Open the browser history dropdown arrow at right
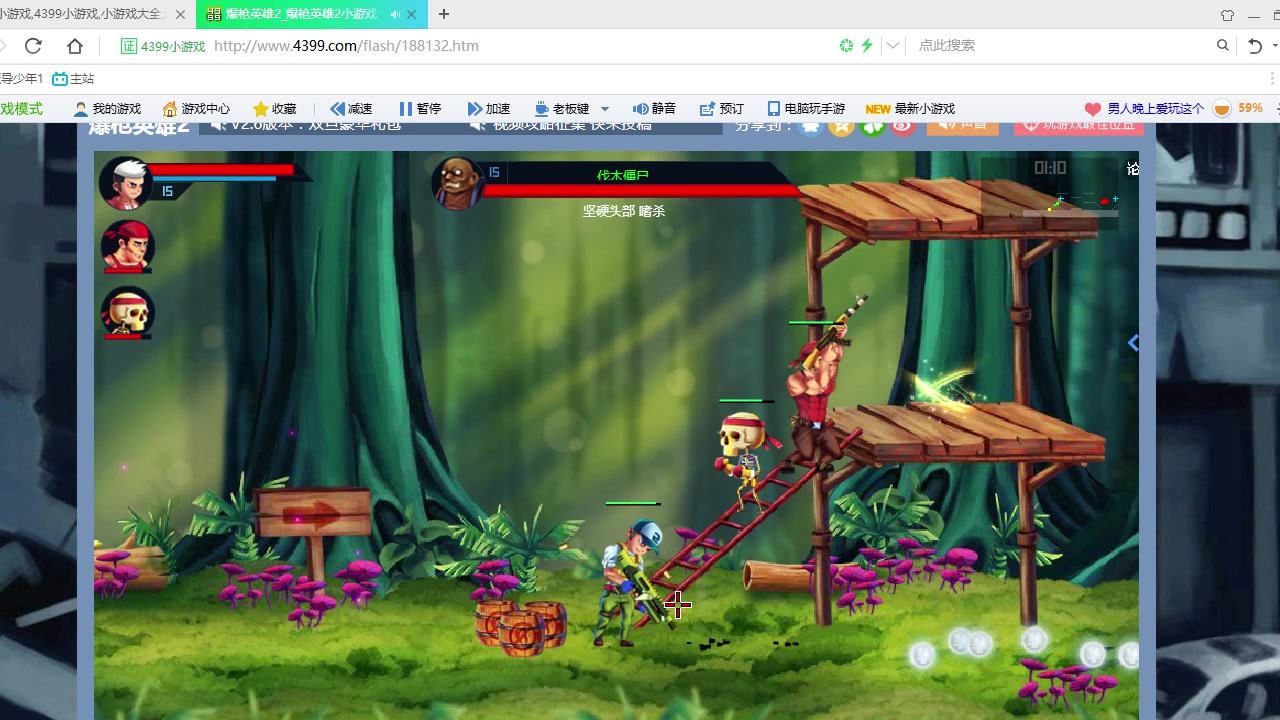1280x720 pixels. tap(1275, 46)
